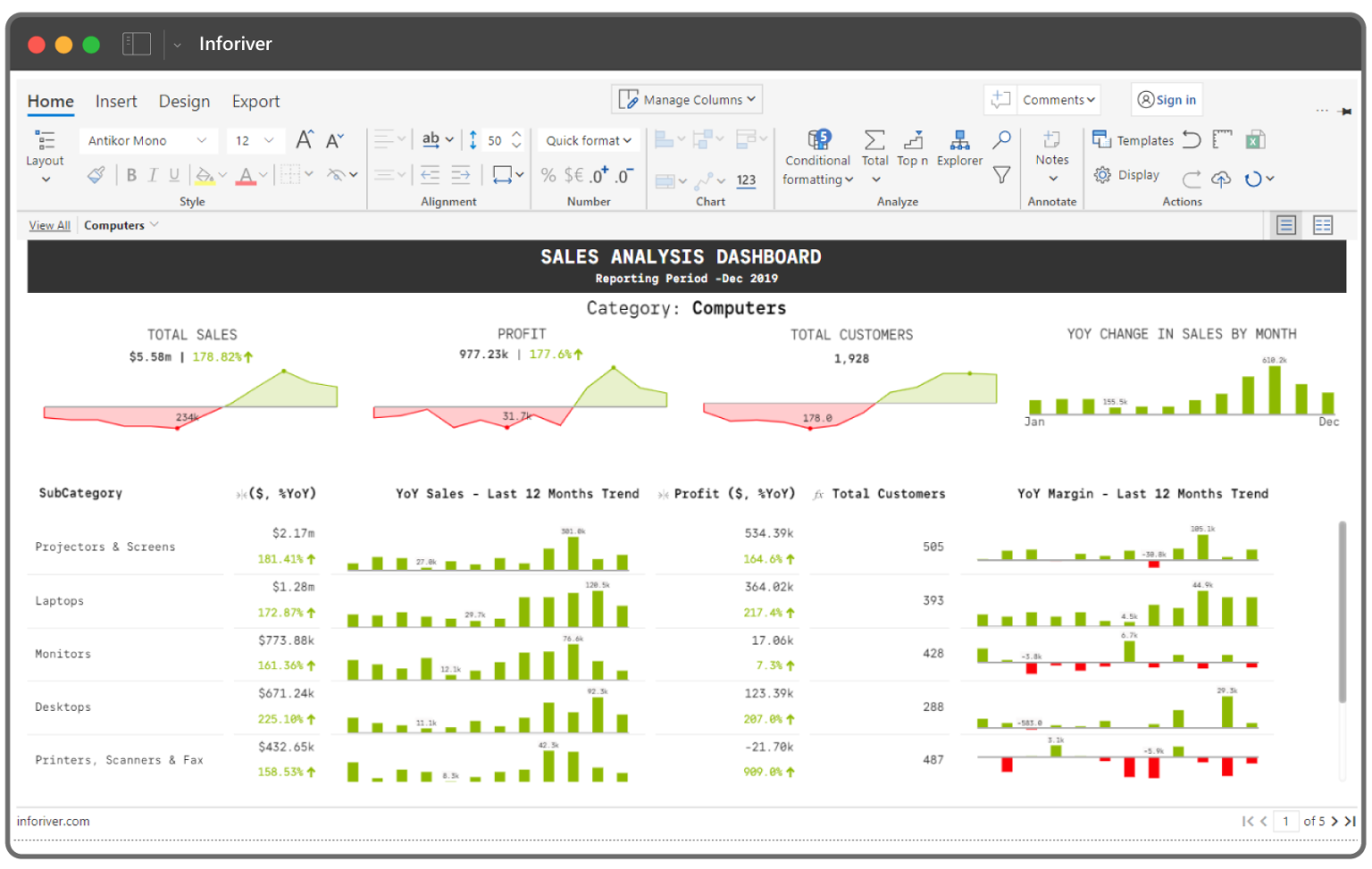The image size is (1372, 869).
Task: Open Conditional formatting
Action: [x=818, y=157]
